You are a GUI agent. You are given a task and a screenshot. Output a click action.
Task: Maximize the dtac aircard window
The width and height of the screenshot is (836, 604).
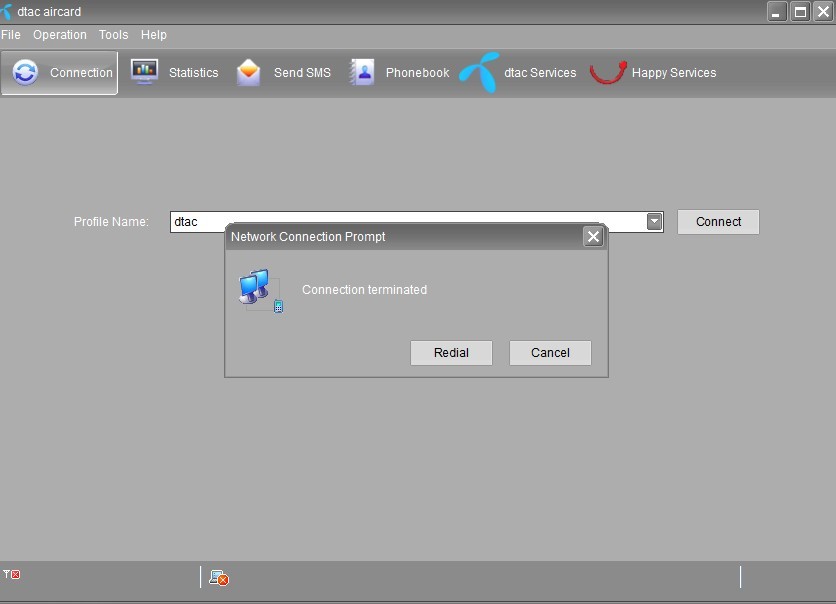(x=800, y=12)
